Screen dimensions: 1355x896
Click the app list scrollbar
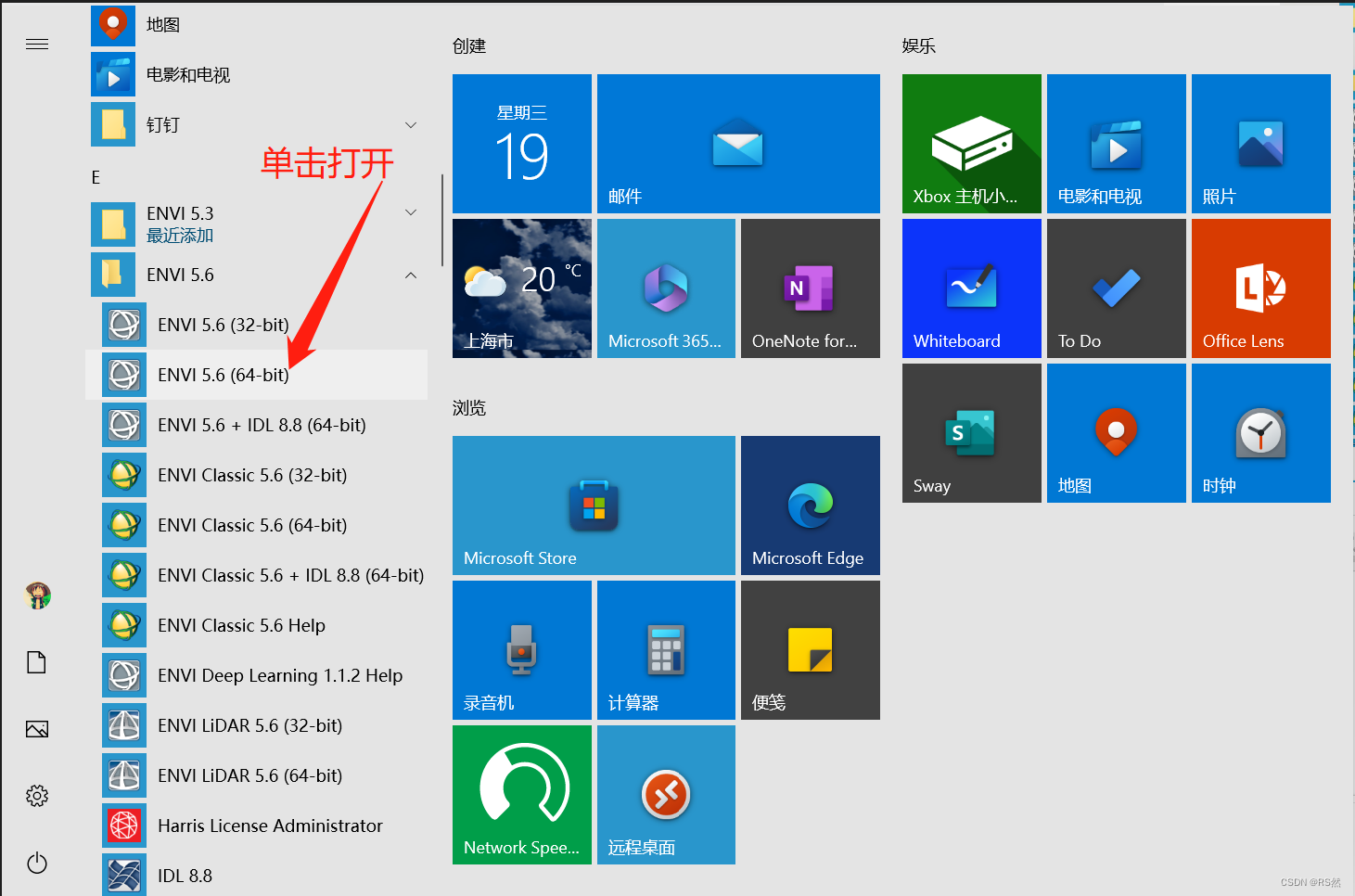442,221
